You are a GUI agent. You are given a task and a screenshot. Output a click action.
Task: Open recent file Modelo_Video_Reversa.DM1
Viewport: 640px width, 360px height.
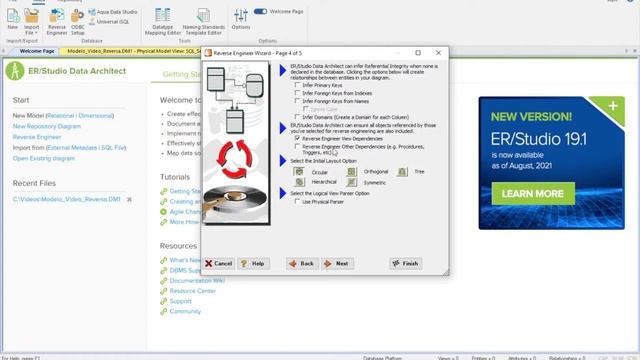coord(67,199)
